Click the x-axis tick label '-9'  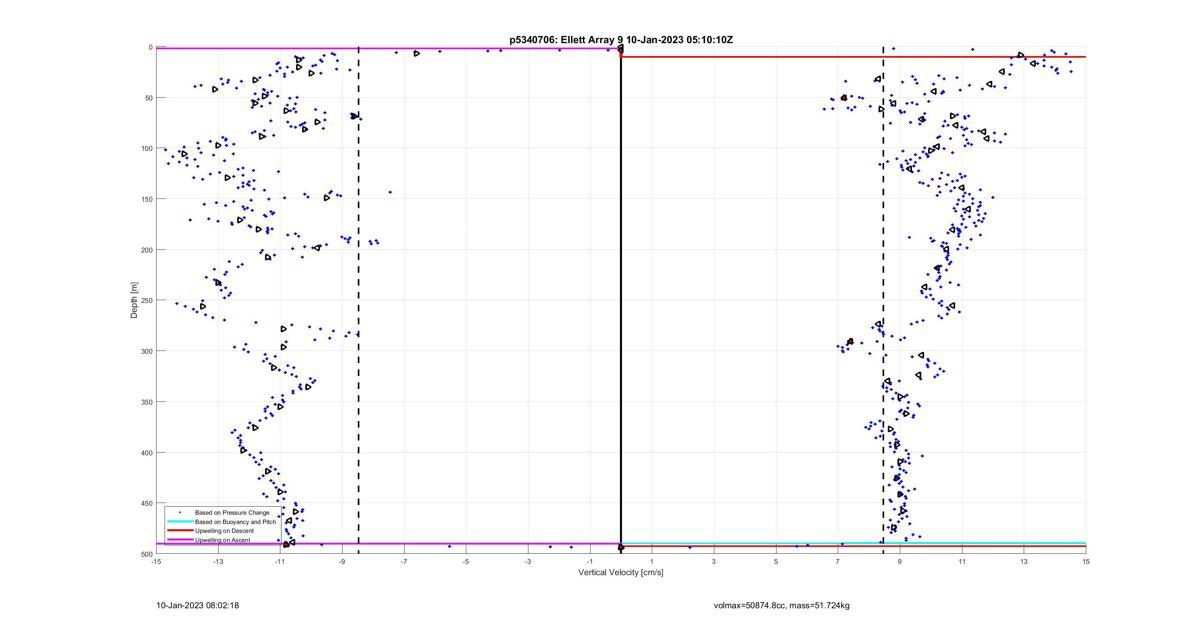(342, 561)
